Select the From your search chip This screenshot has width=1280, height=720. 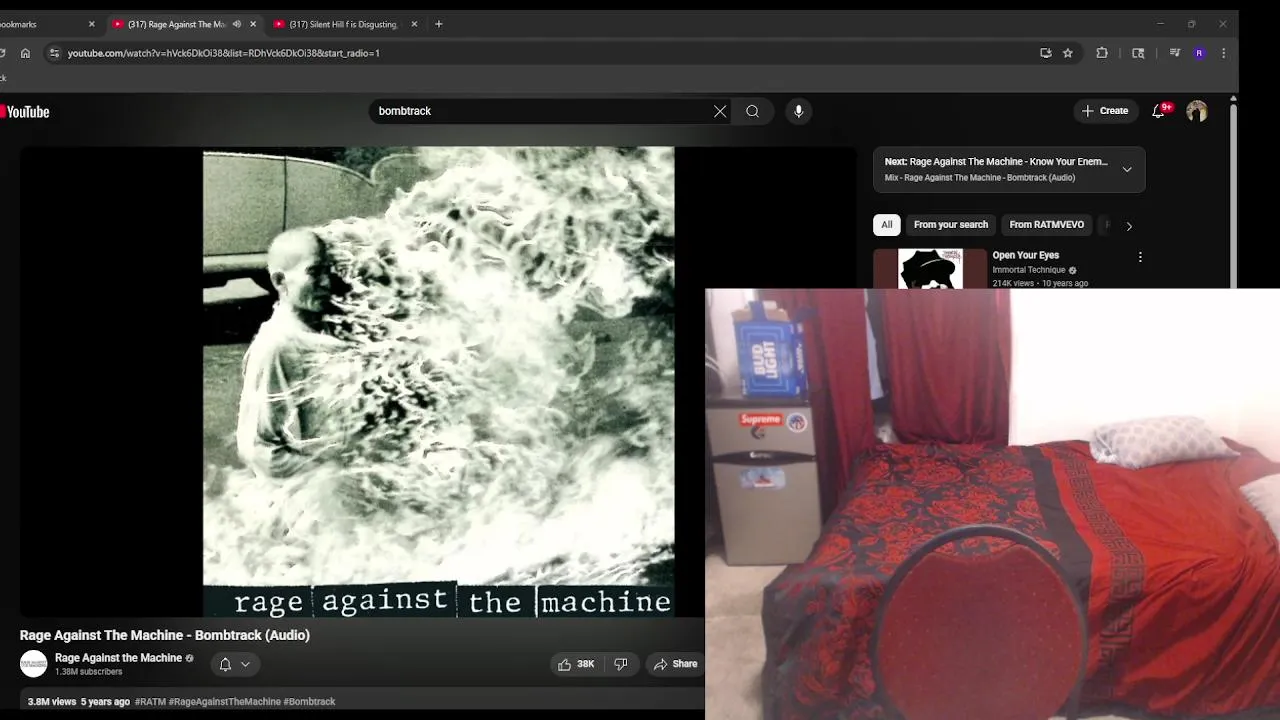951,225
